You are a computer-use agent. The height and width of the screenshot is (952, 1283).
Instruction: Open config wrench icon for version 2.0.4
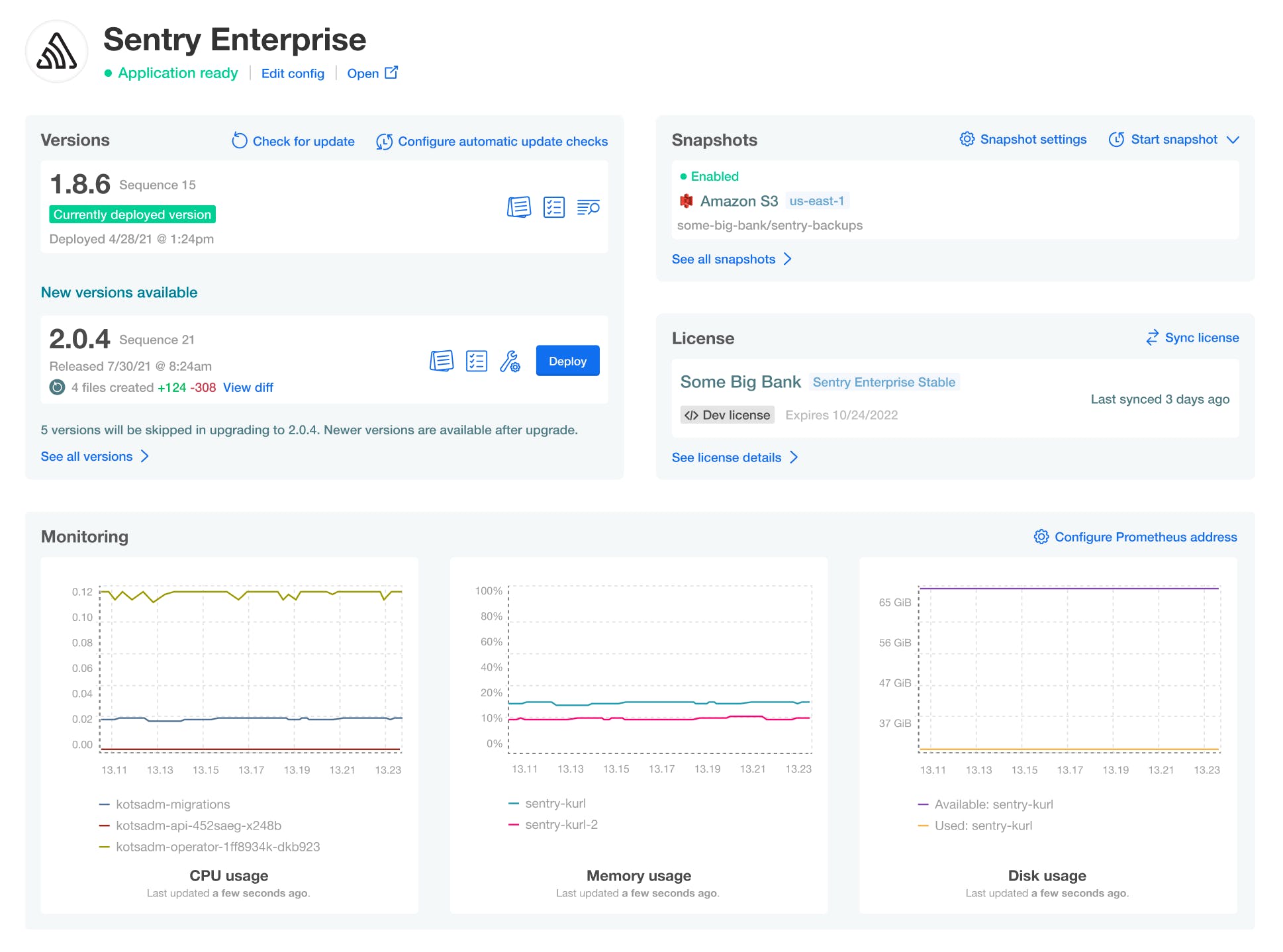tap(510, 361)
